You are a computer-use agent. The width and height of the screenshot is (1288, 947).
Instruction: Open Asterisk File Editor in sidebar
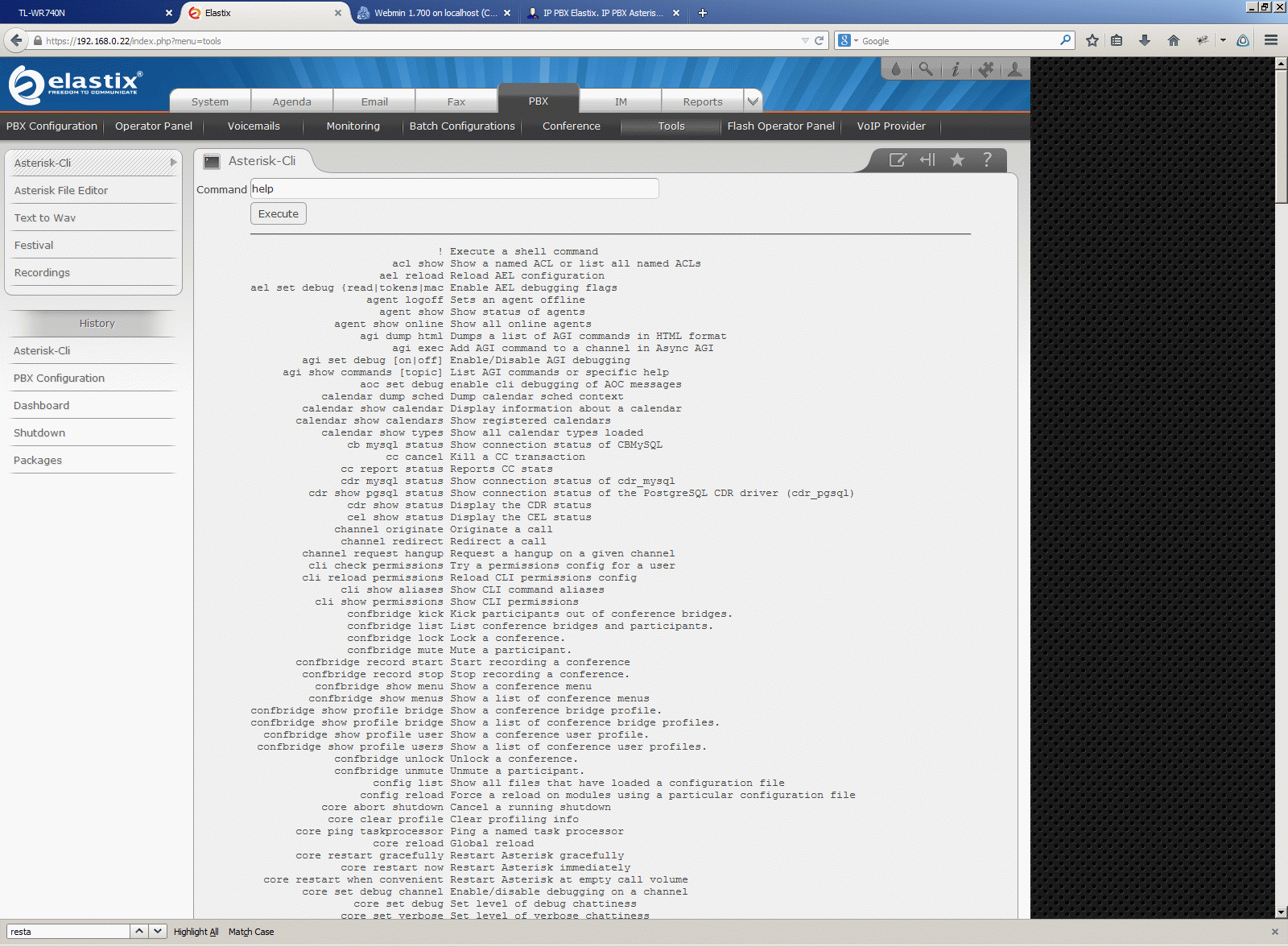[x=61, y=190]
